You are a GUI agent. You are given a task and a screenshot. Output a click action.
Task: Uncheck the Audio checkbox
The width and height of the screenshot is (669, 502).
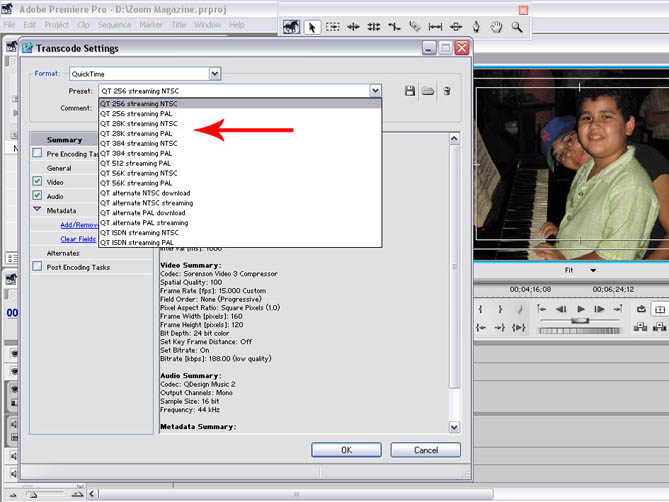point(37,196)
